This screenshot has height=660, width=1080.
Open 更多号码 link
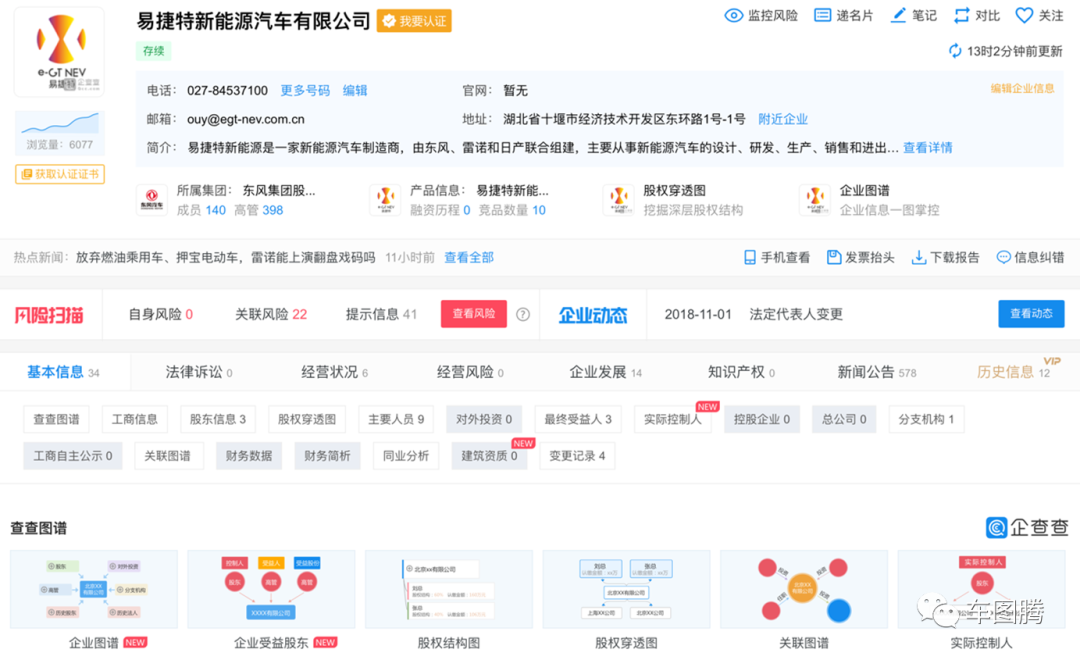click(x=304, y=90)
